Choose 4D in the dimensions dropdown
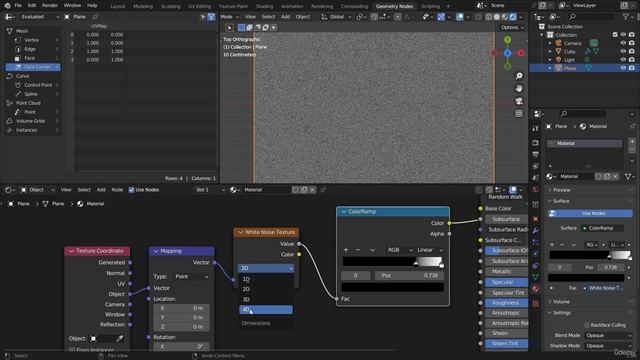640x360 pixels. click(266, 310)
